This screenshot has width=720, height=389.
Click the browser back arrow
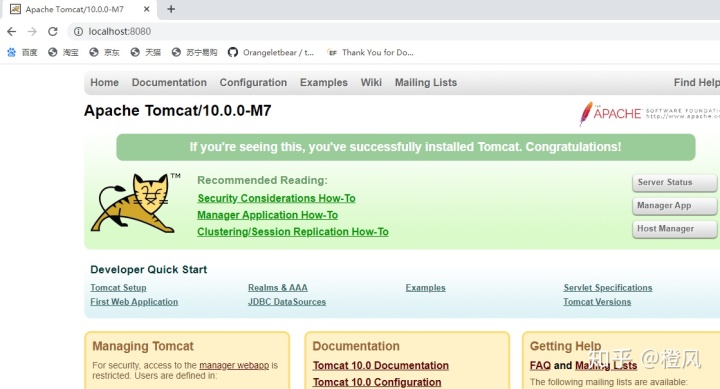point(11,31)
